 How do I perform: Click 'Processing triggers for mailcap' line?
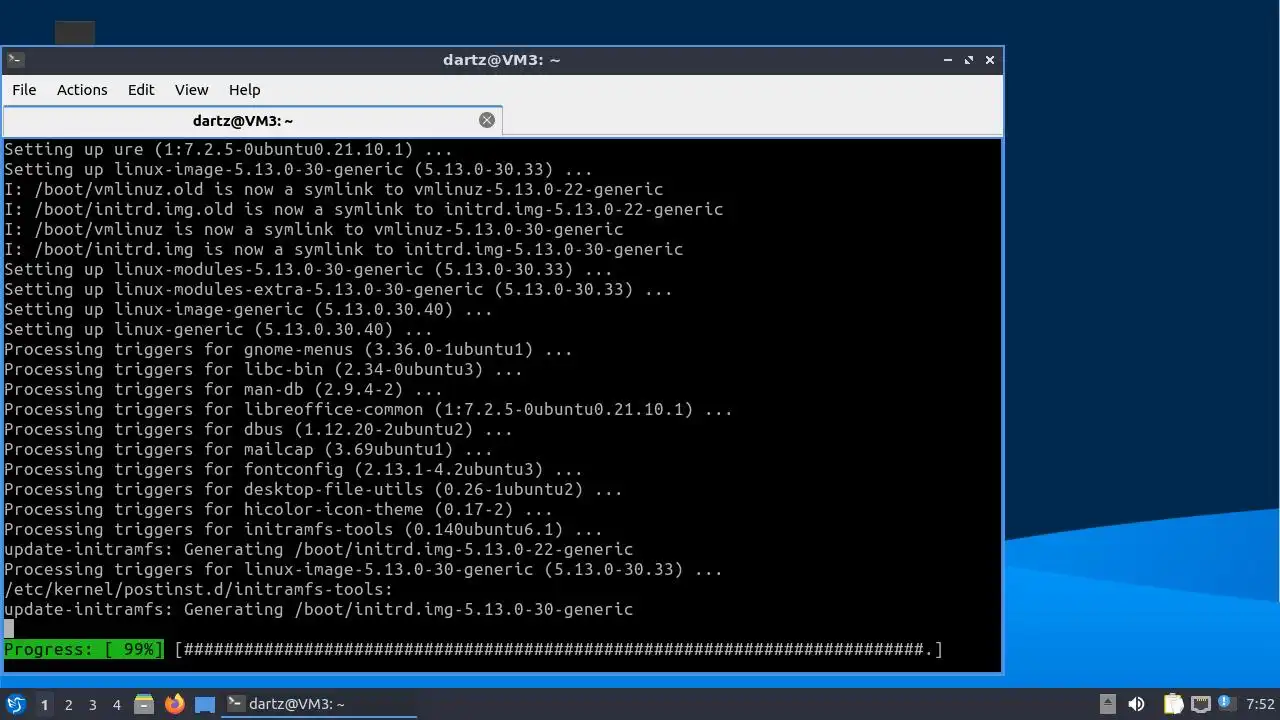[248, 450]
